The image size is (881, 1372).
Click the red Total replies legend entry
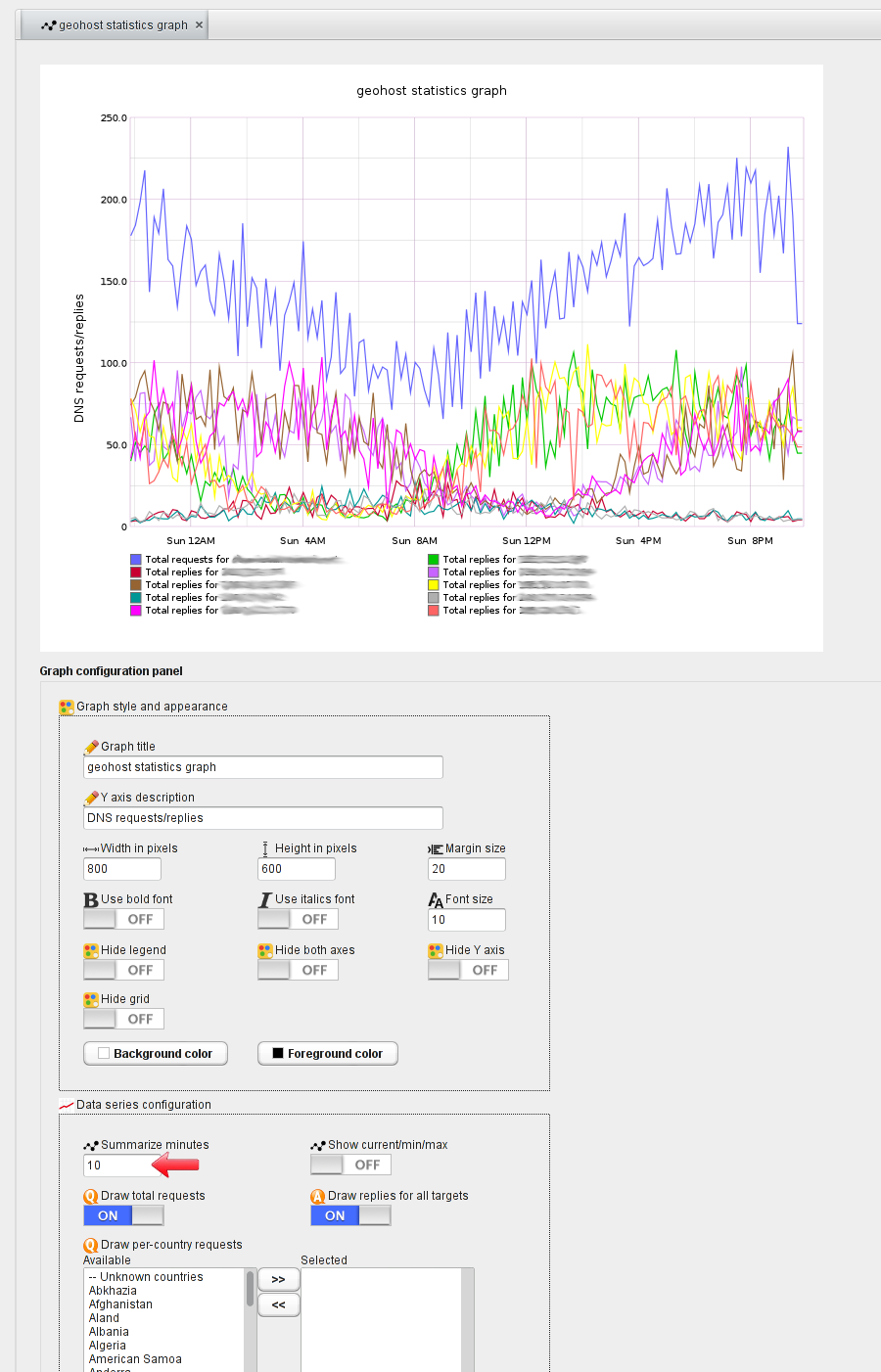pos(208,572)
